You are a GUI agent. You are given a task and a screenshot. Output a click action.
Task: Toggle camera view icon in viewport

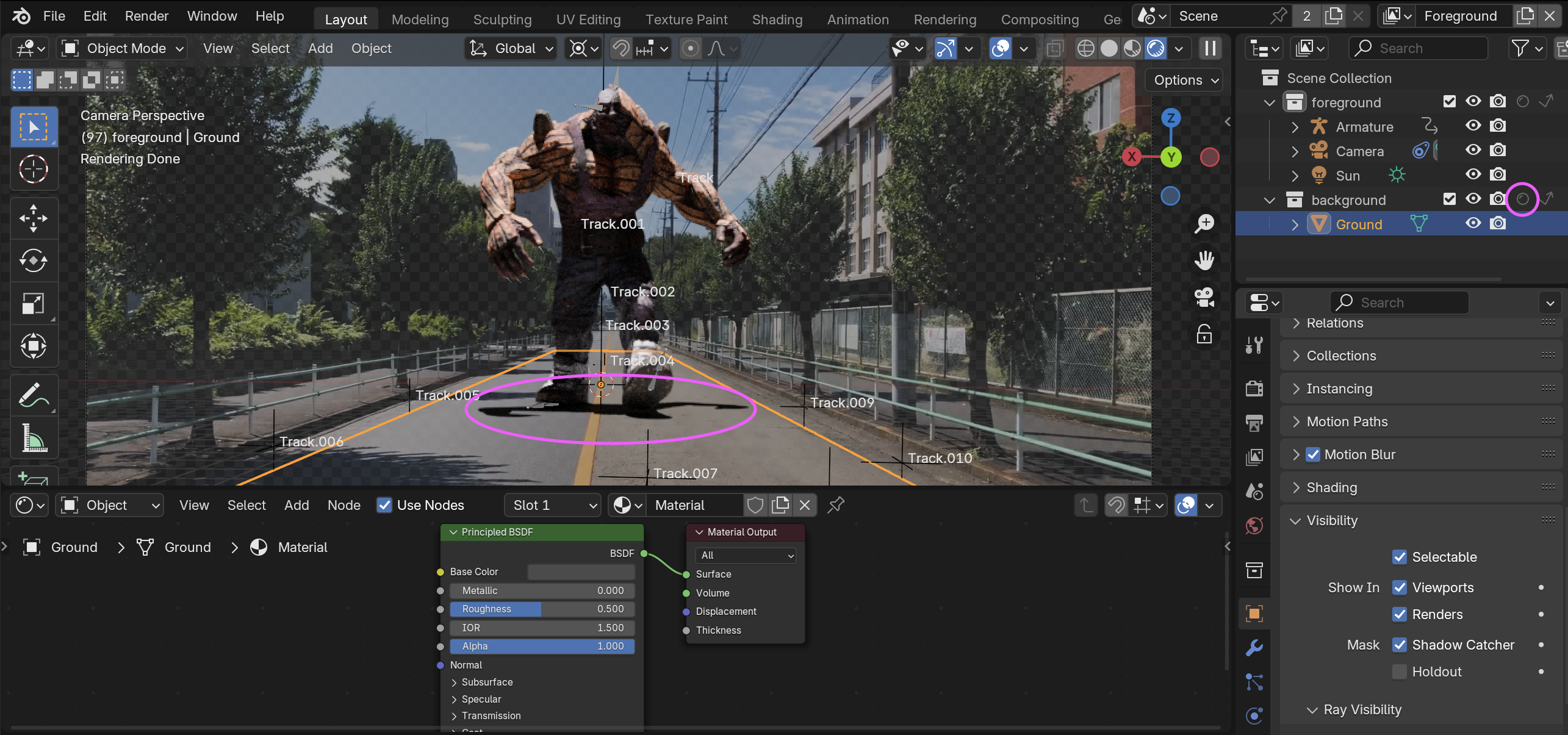tap(1204, 297)
